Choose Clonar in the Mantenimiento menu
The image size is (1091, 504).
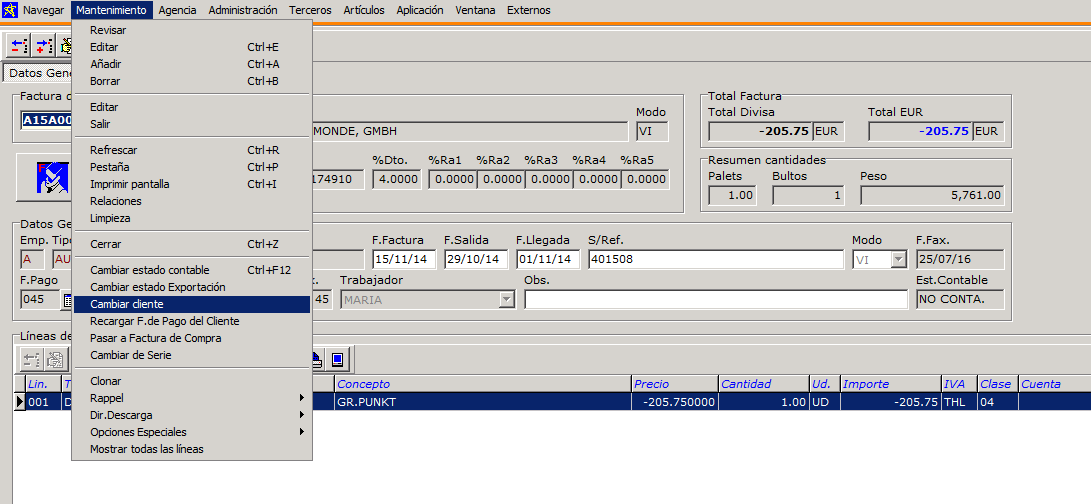pos(106,381)
